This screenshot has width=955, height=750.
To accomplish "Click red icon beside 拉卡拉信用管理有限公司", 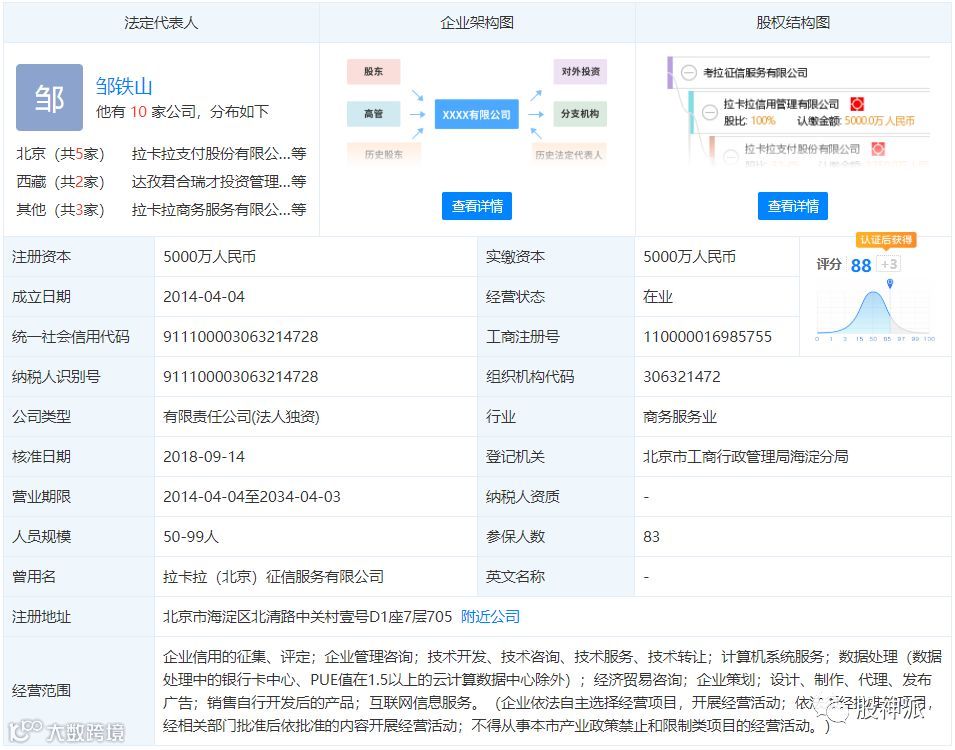I will pos(858,104).
